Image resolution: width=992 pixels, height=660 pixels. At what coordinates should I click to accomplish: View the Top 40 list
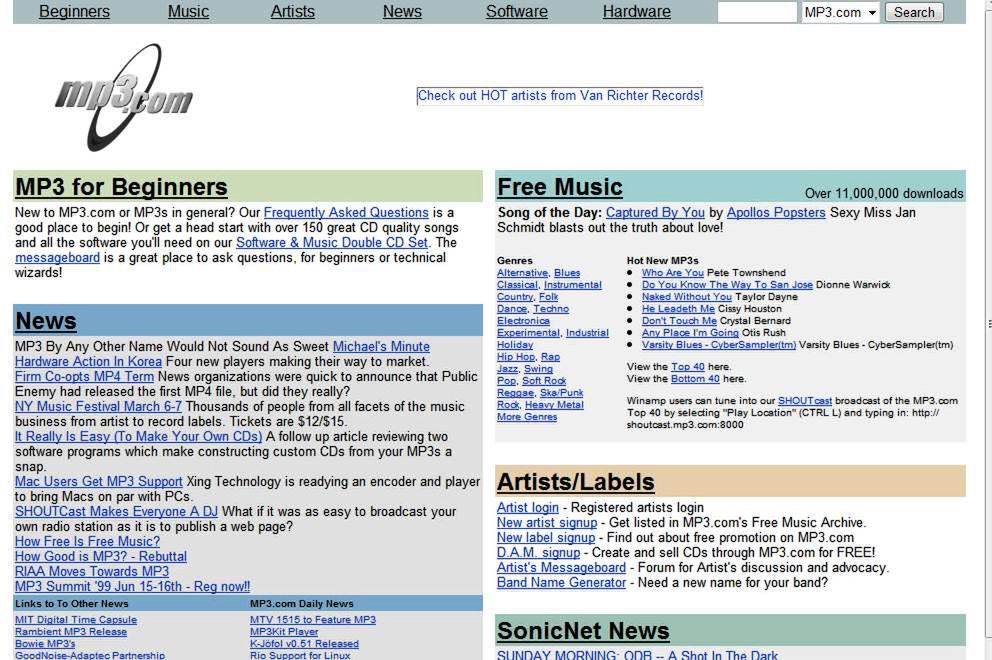[x=688, y=367]
